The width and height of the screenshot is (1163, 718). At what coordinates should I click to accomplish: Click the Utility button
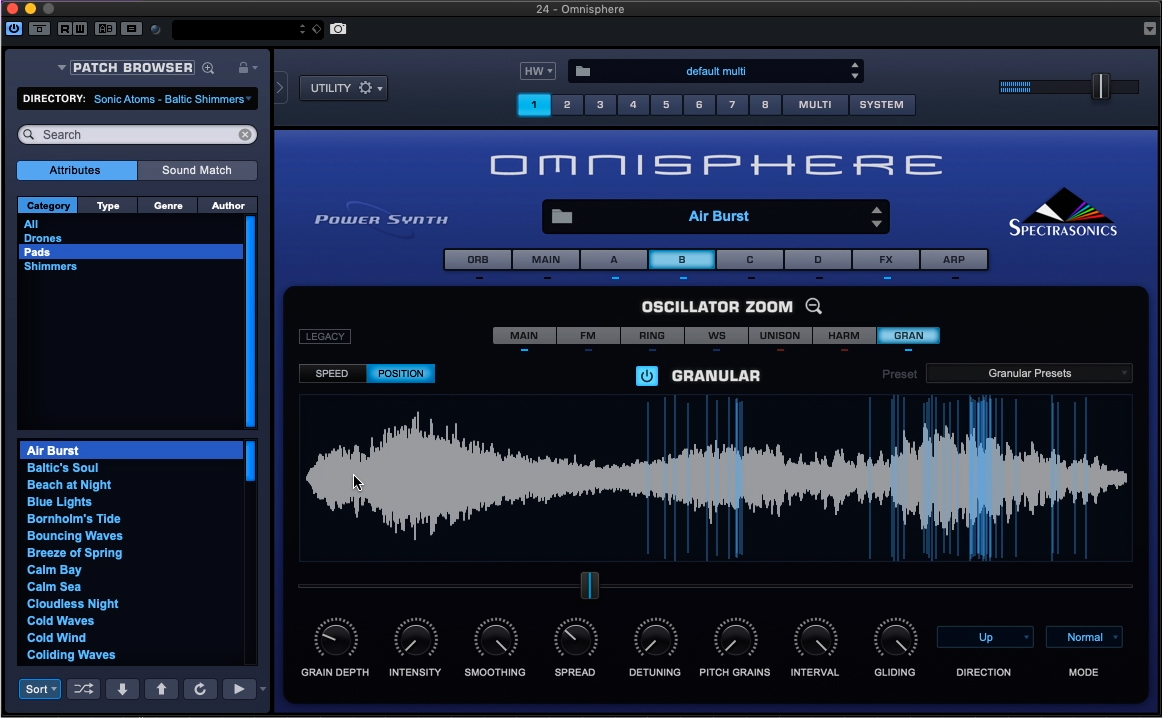tap(343, 88)
